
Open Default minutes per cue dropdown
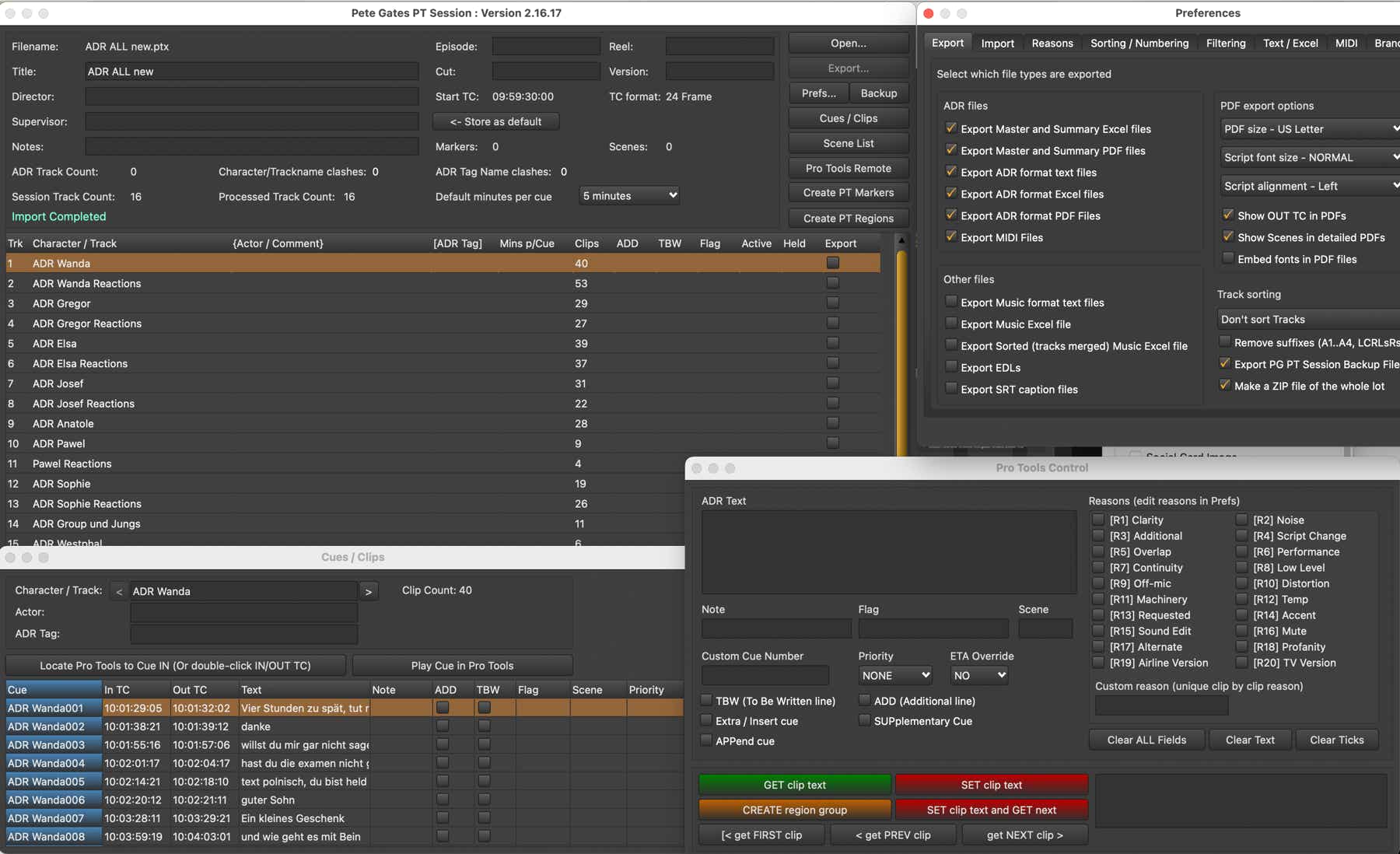pos(630,196)
